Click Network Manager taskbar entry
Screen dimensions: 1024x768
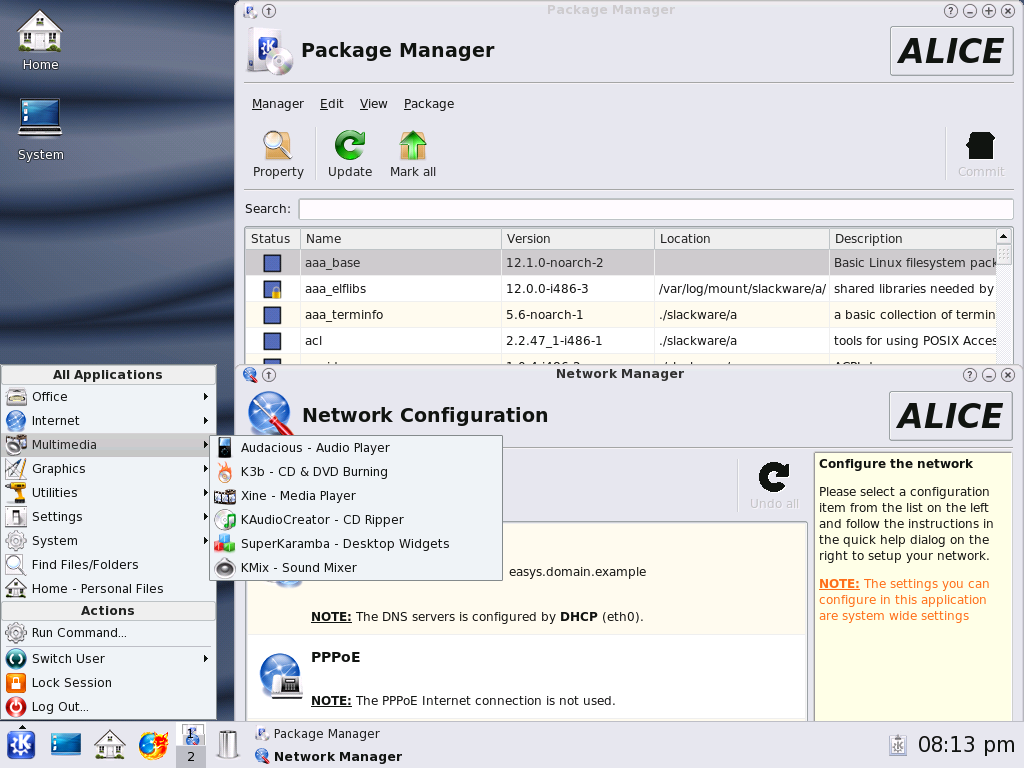coord(328,756)
